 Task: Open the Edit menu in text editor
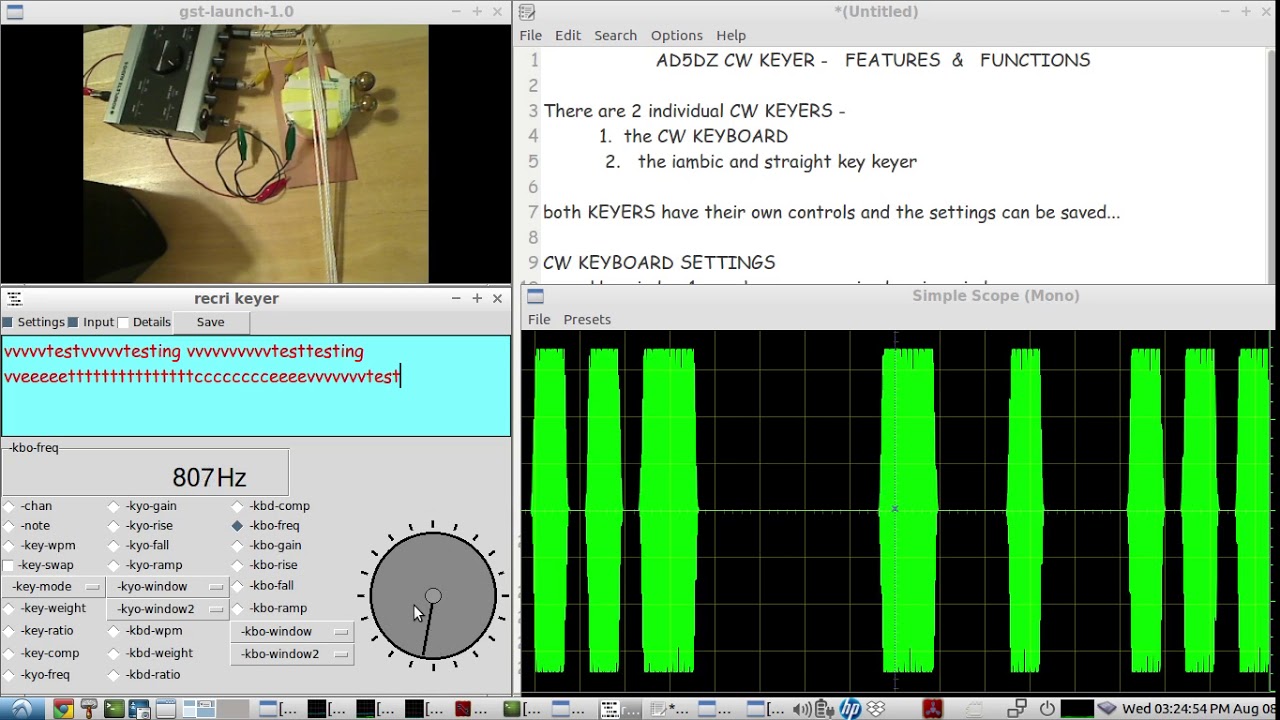pyautogui.click(x=568, y=35)
